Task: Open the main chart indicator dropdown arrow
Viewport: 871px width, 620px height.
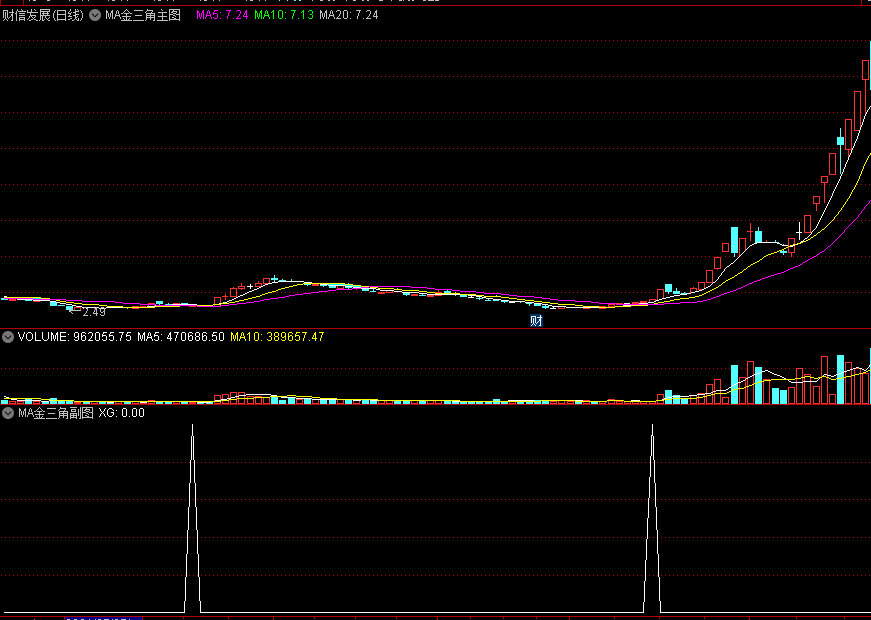Action: 96,15
